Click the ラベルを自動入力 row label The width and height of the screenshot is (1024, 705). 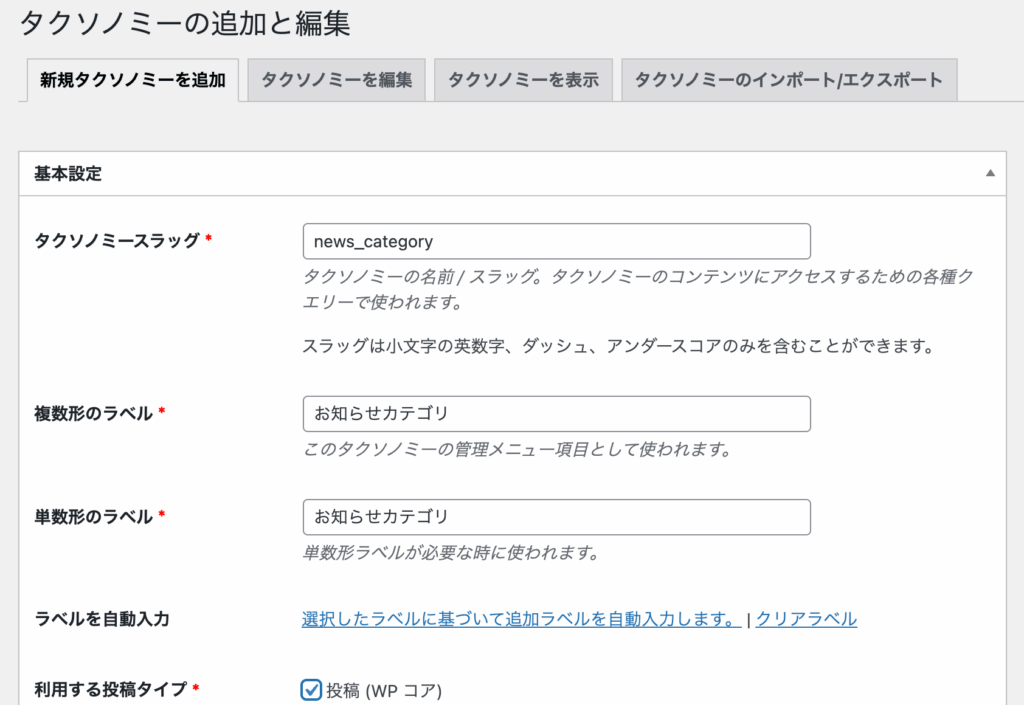pos(102,619)
